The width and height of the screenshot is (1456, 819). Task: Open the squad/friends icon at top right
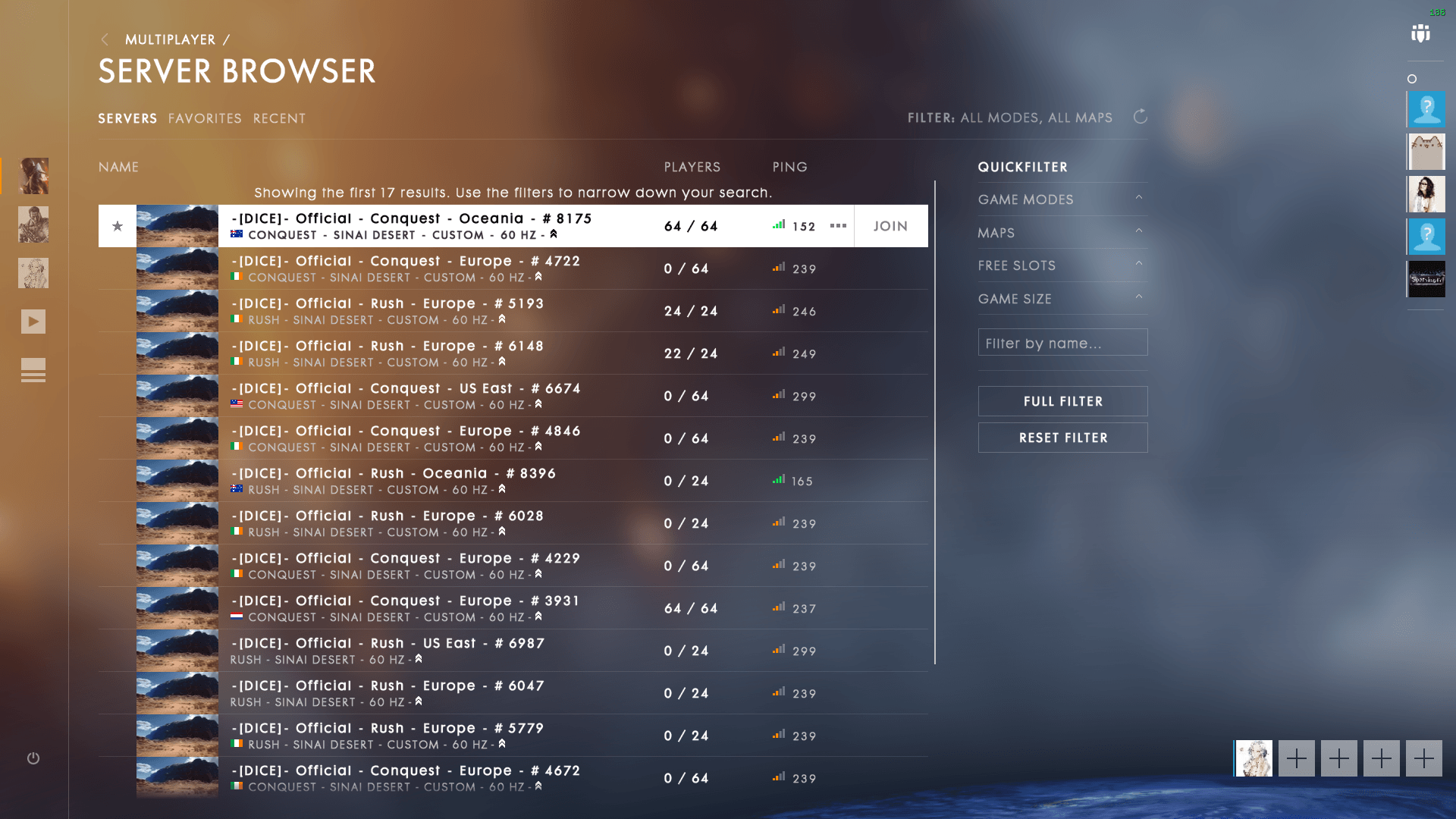pyautogui.click(x=1420, y=33)
